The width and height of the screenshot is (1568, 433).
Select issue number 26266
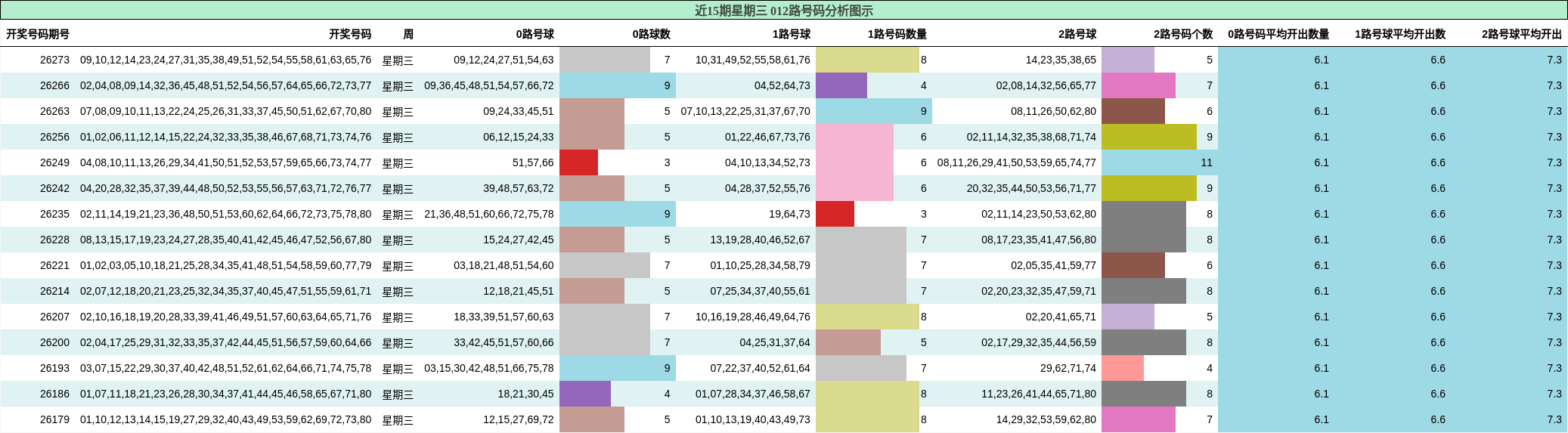54,85
